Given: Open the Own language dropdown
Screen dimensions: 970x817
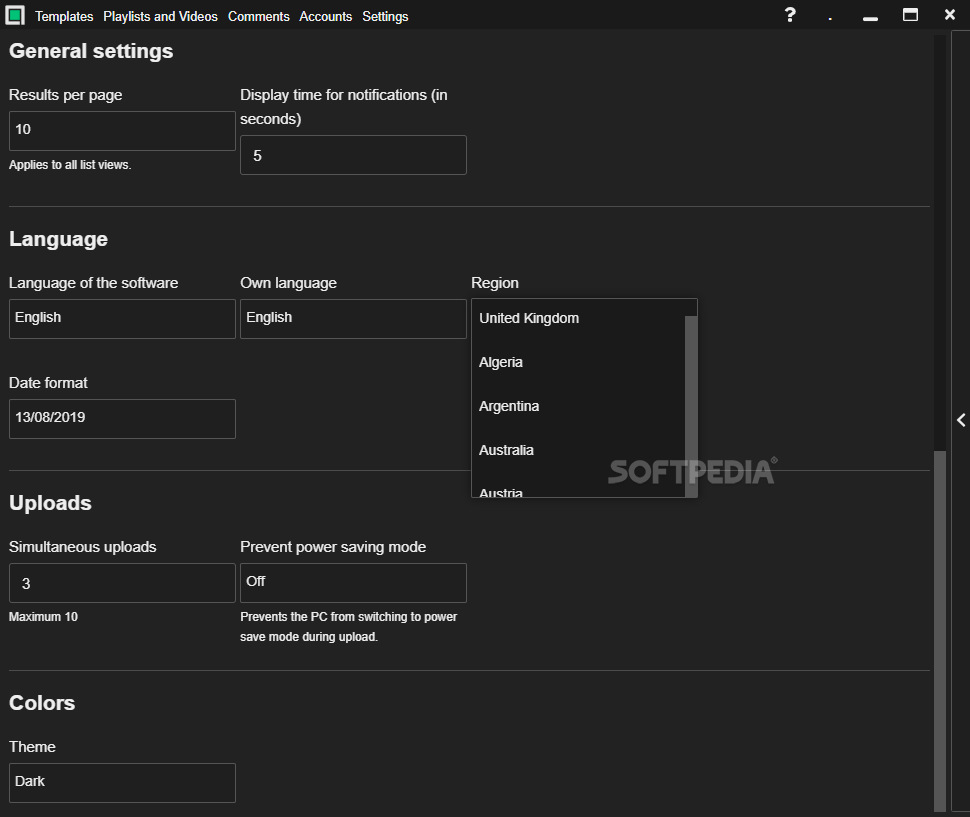Looking at the screenshot, I should pos(353,319).
